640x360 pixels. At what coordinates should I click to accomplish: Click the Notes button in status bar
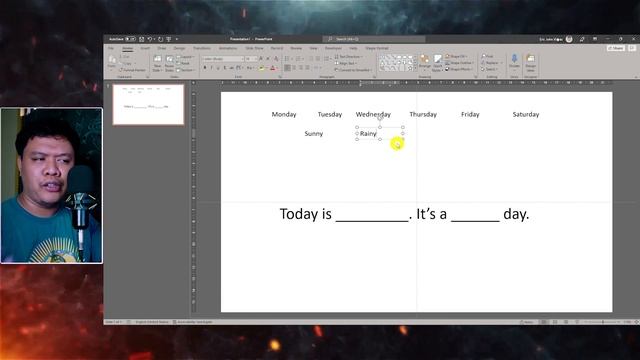click(x=527, y=322)
